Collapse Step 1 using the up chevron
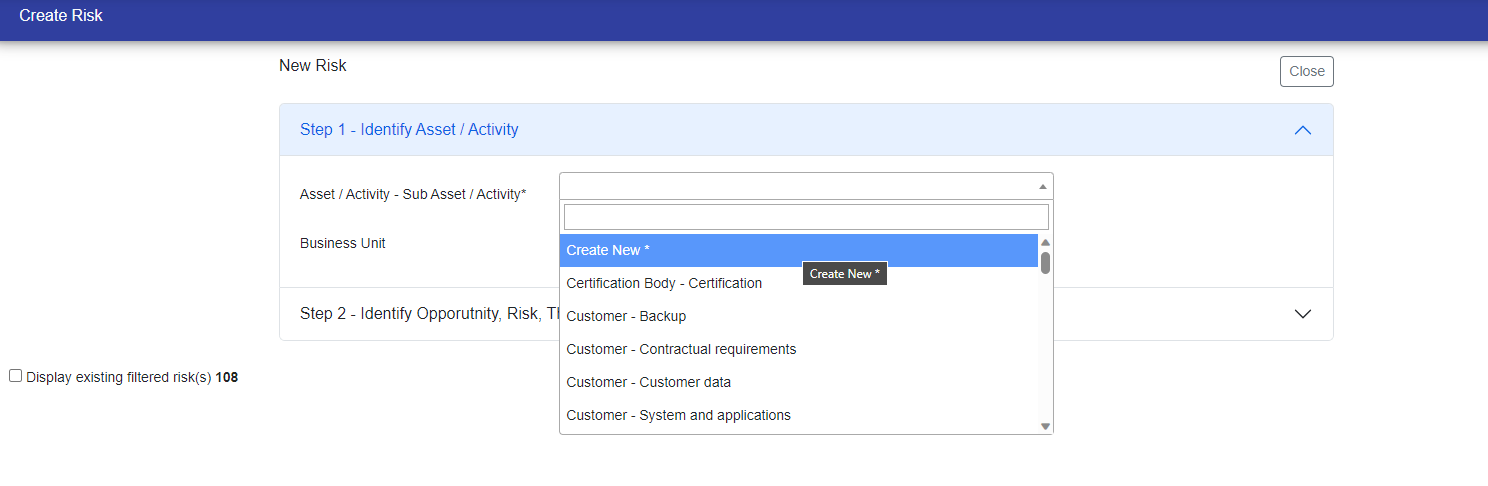 tap(1302, 130)
